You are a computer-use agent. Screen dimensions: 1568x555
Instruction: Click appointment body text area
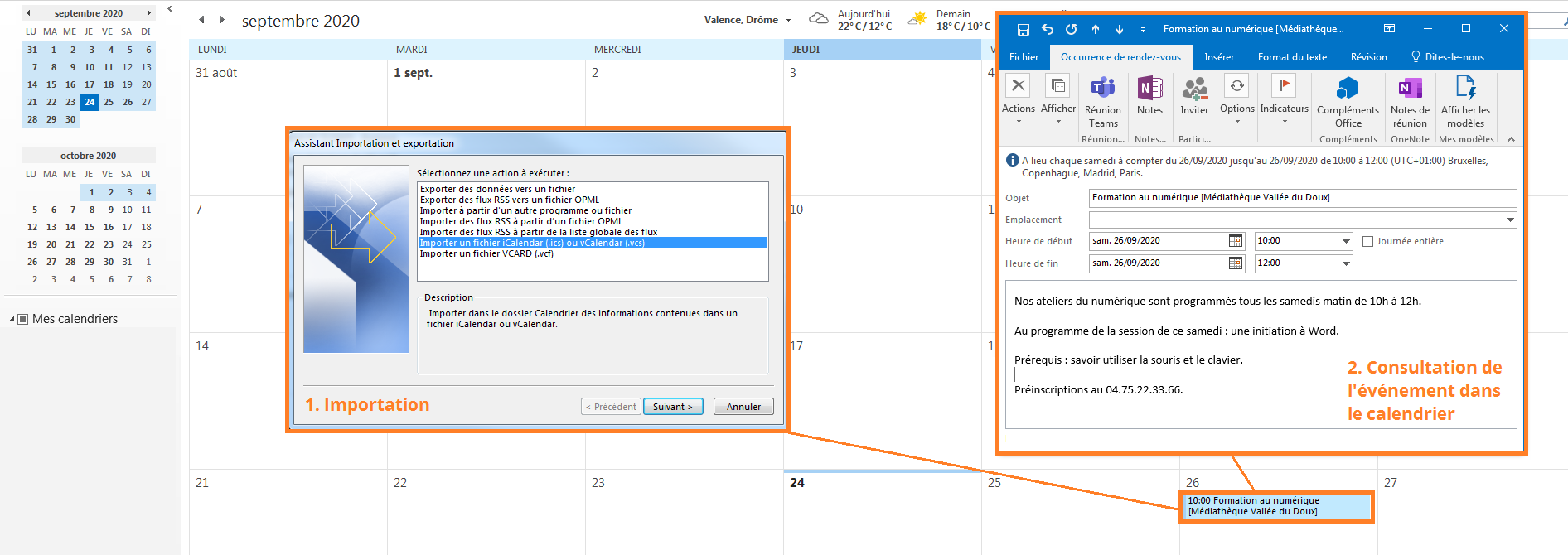(1261, 355)
